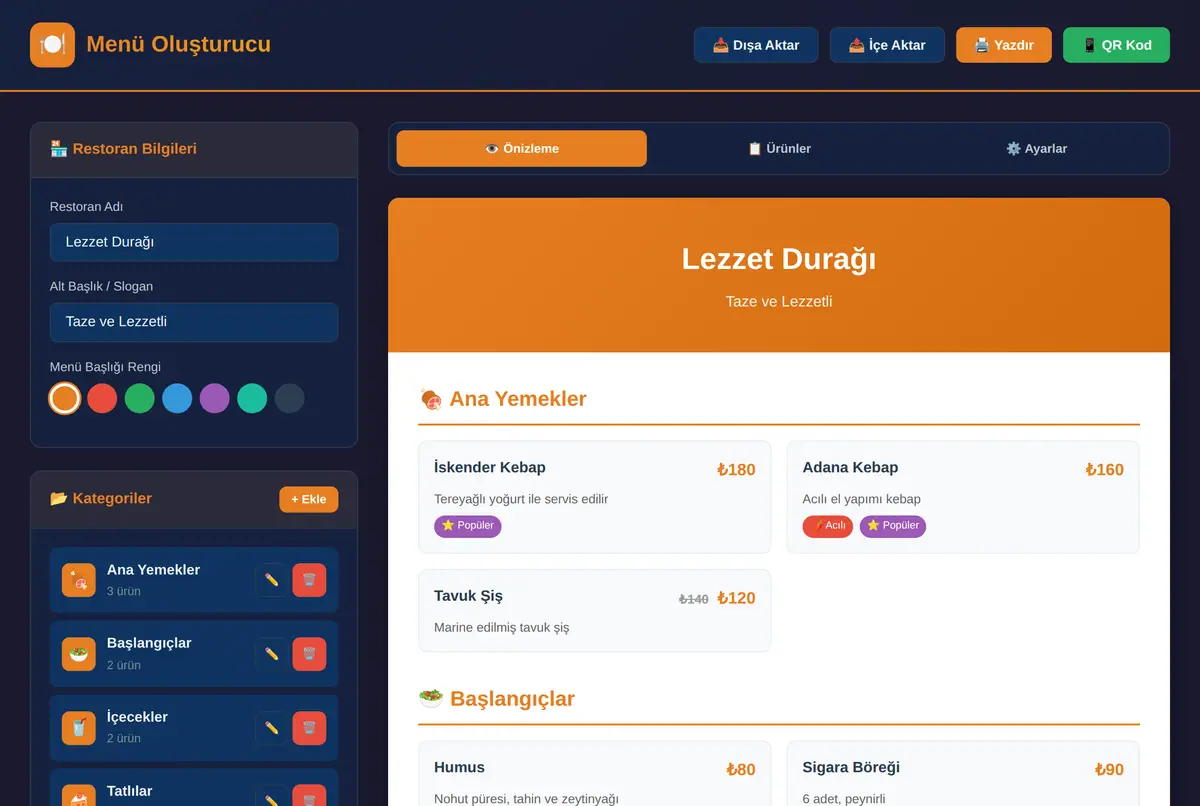Image resolution: width=1200 pixels, height=806 pixels.
Task: Click the Adana Kebap menu card
Action: [963, 497]
